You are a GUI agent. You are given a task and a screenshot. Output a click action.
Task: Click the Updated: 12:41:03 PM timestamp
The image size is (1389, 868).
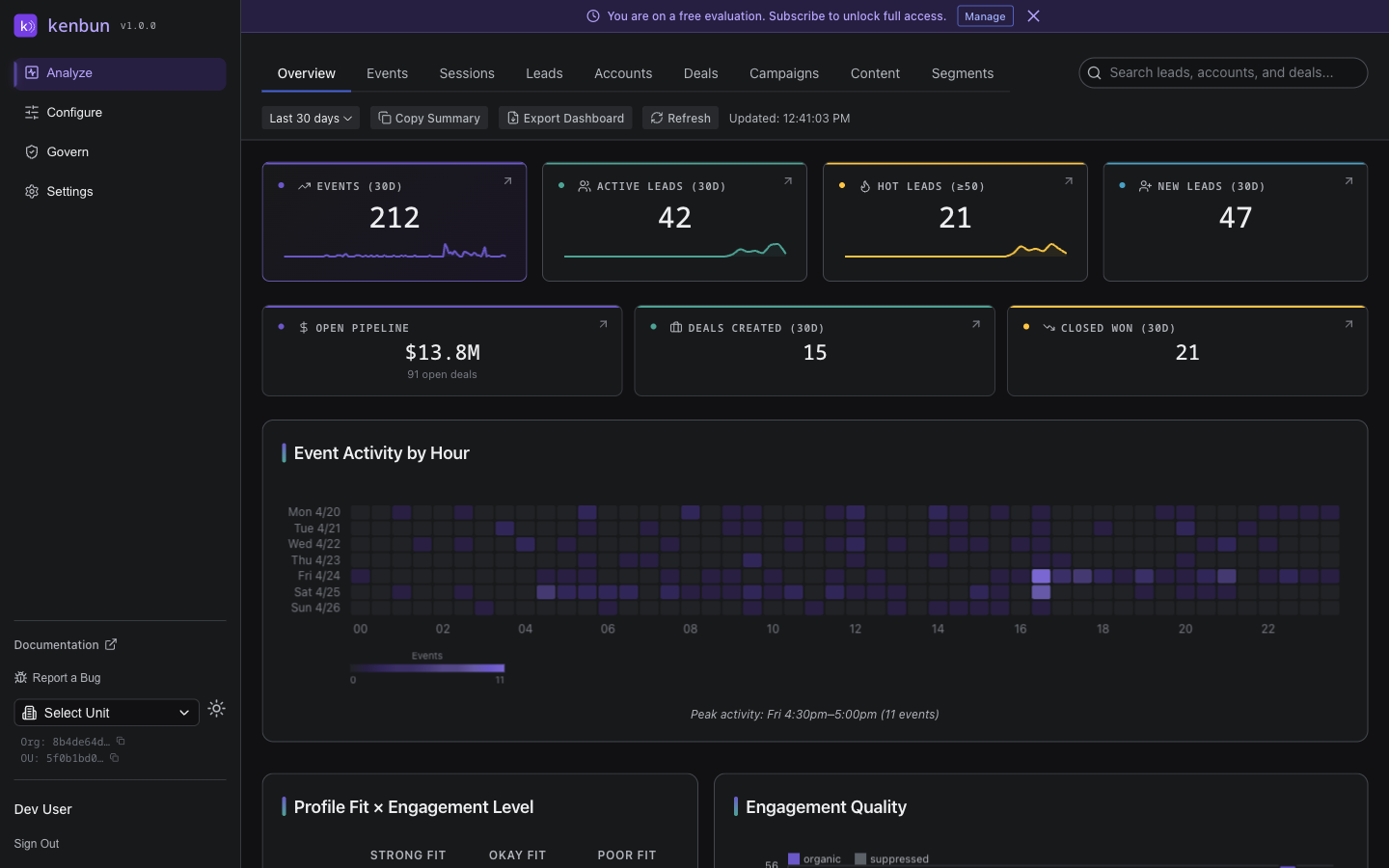coord(789,118)
